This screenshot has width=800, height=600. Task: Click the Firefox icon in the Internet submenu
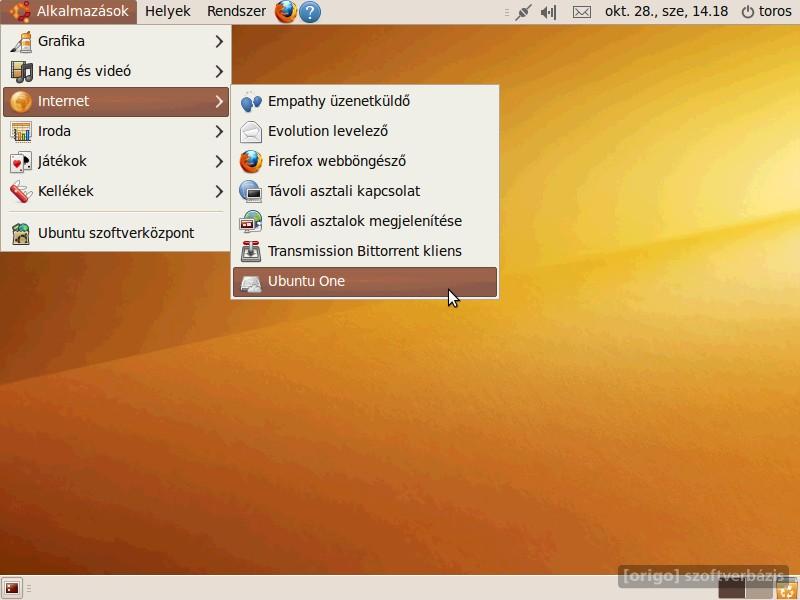(251, 162)
